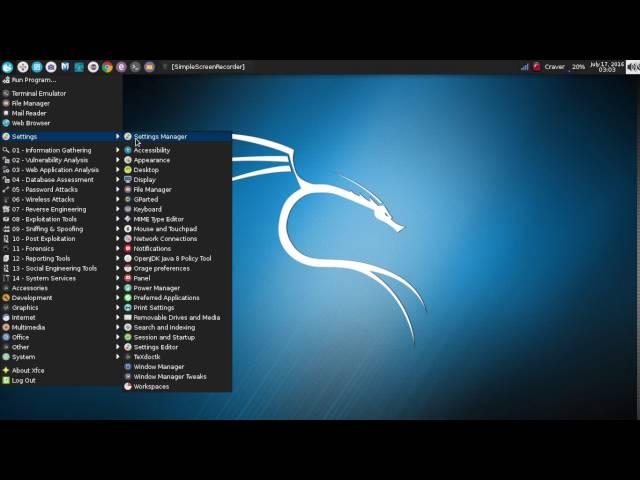Click the network signal bars tray icon
The width and height of the screenshot is (640, 480).
tap(524, 67)
